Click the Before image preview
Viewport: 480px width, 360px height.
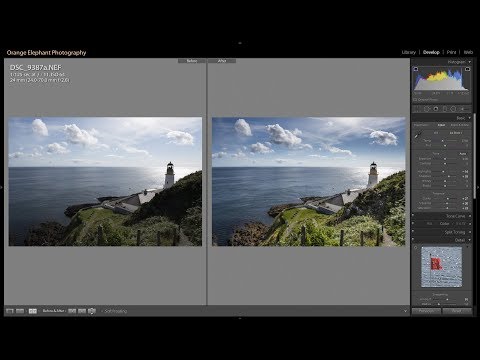[105, 181]
